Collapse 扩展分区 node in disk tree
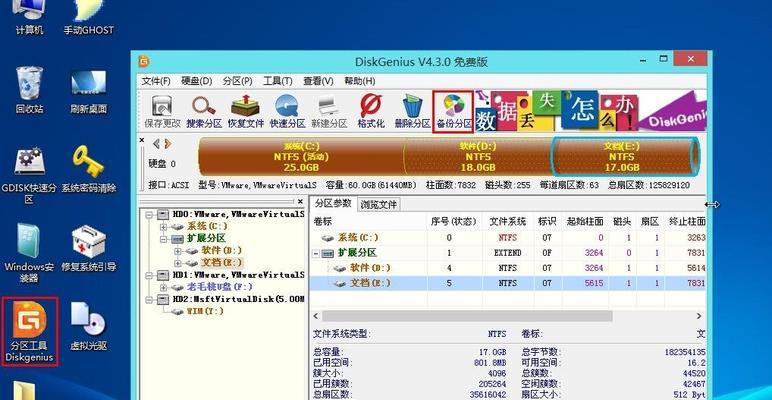The height and width of the screenshot is (400, 772). click(164, 239)
